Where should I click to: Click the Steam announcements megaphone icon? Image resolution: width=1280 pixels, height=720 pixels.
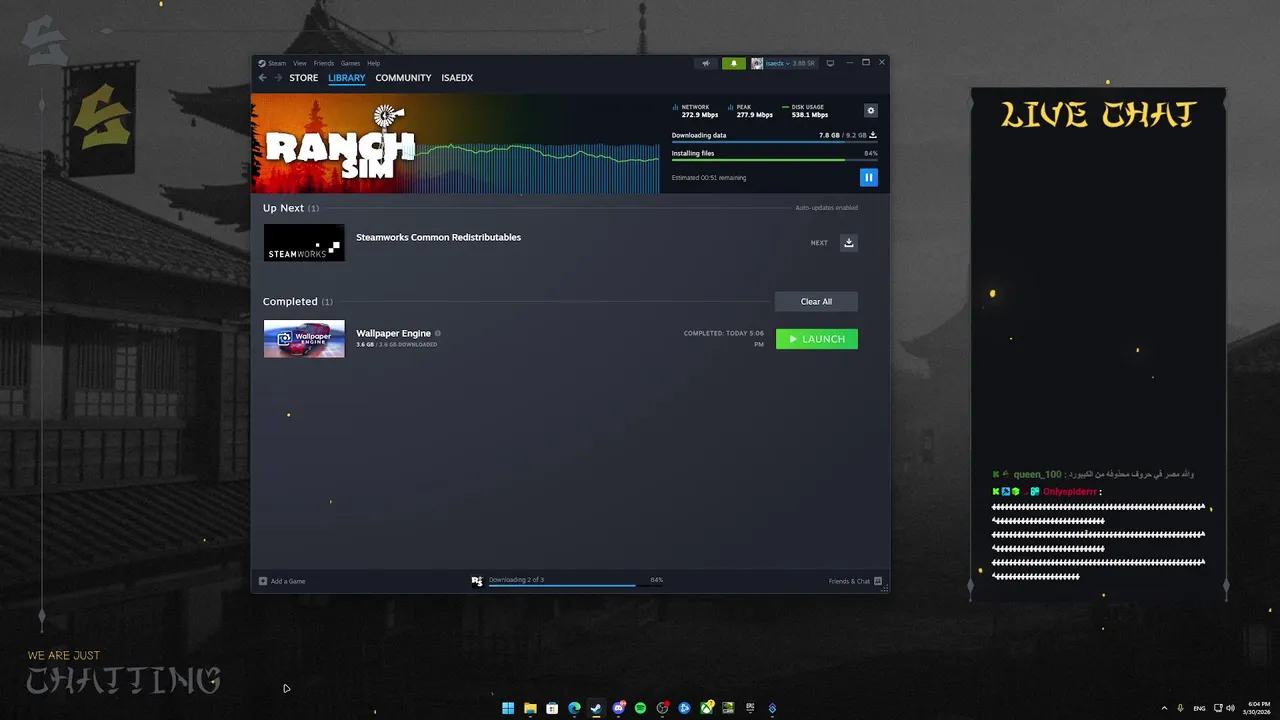(x=706, y=63)
